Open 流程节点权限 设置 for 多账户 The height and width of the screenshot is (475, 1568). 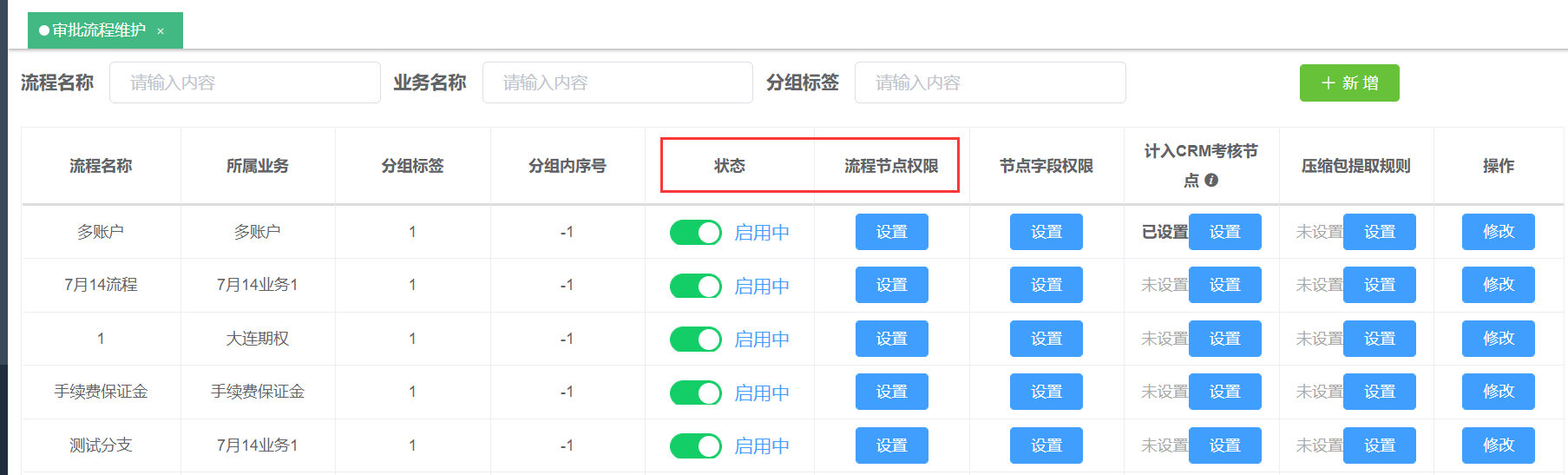click(x=892, y=232)
